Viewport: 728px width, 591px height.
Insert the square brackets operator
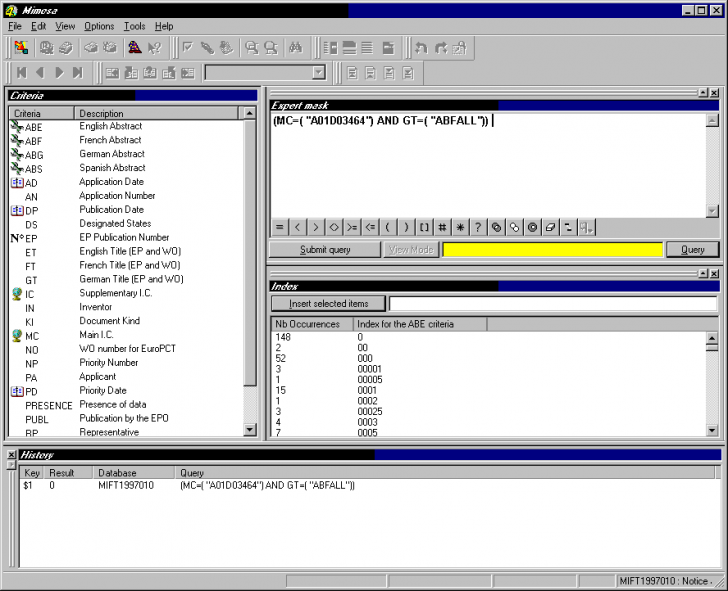point(424,227)
